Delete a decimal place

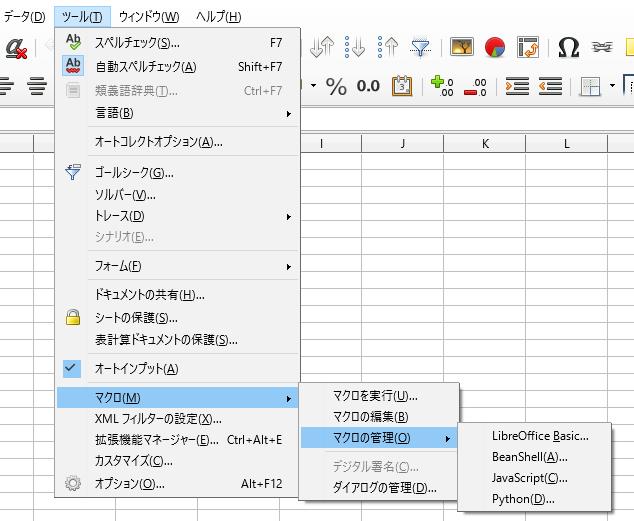click(475, 87)
